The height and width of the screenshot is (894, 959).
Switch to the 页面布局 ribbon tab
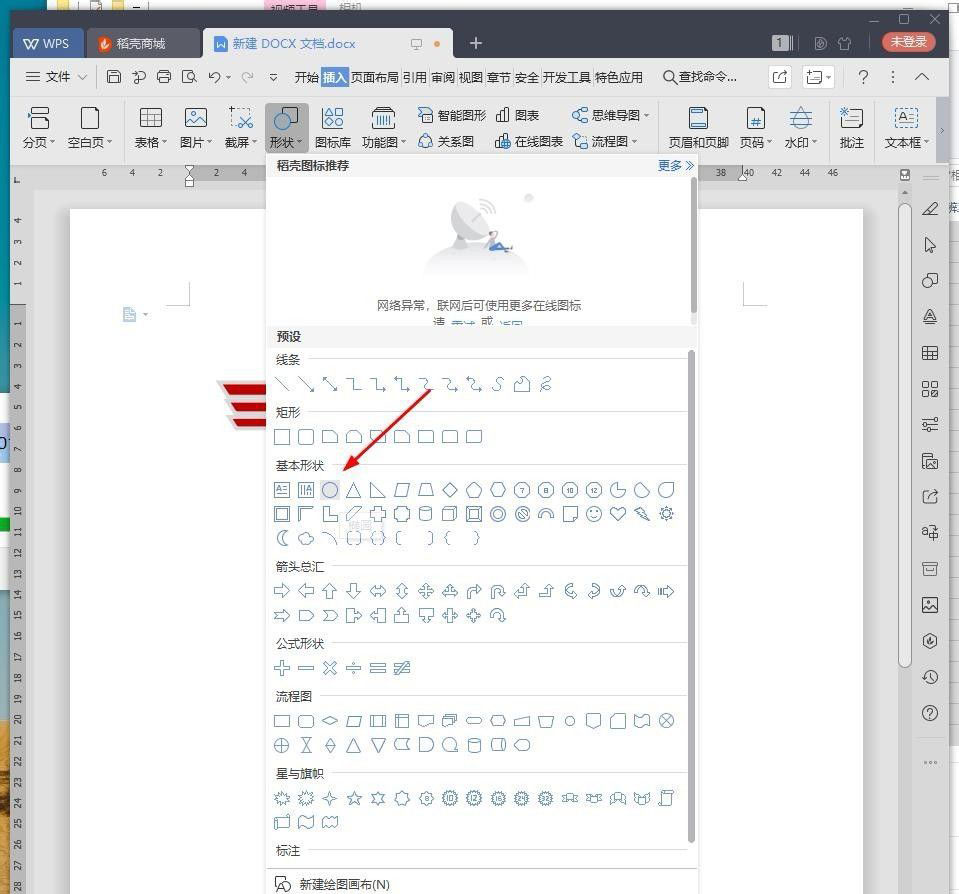375,77
